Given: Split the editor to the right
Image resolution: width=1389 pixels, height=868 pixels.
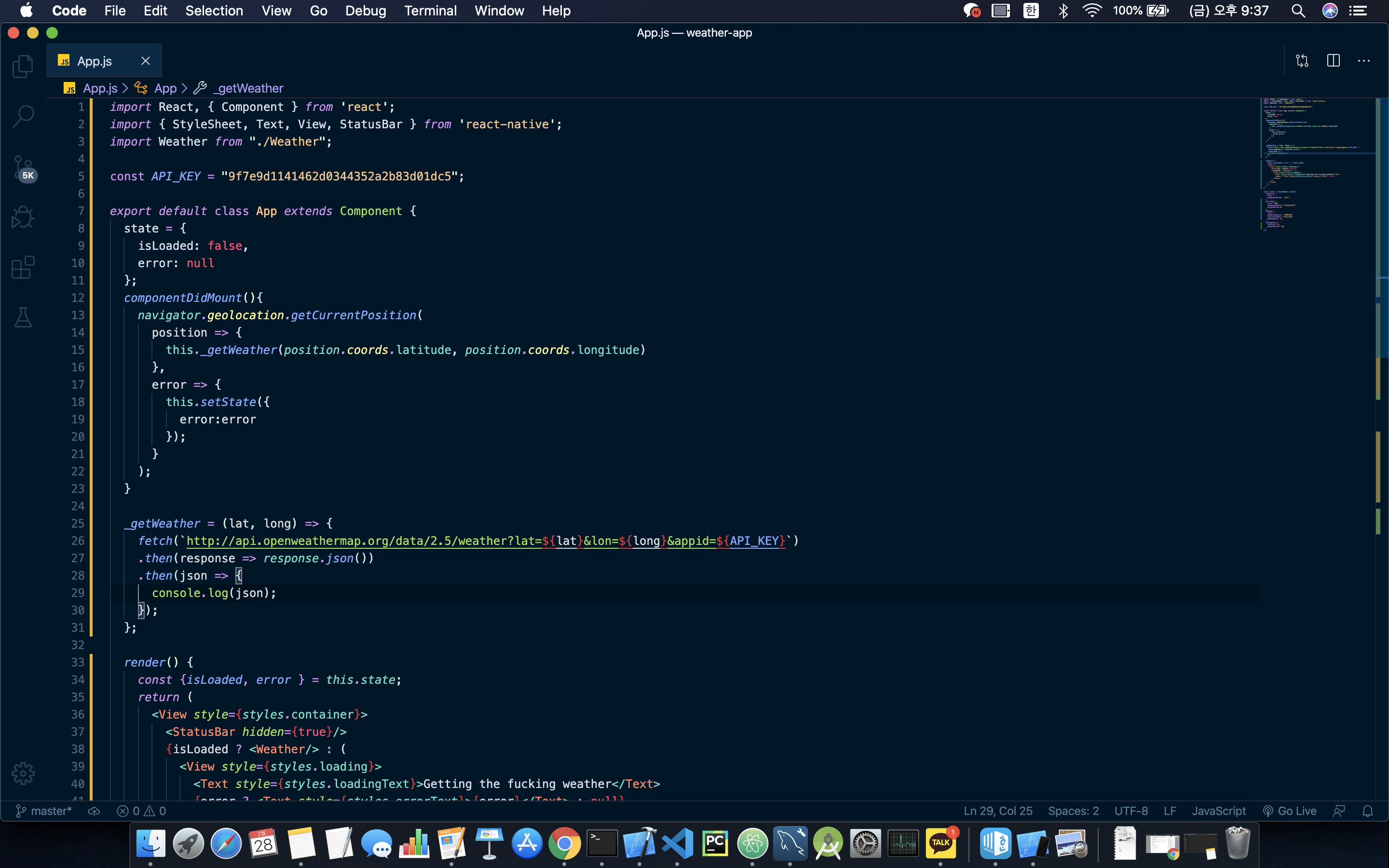Looking at the screenshot, I should point(1334,61).
